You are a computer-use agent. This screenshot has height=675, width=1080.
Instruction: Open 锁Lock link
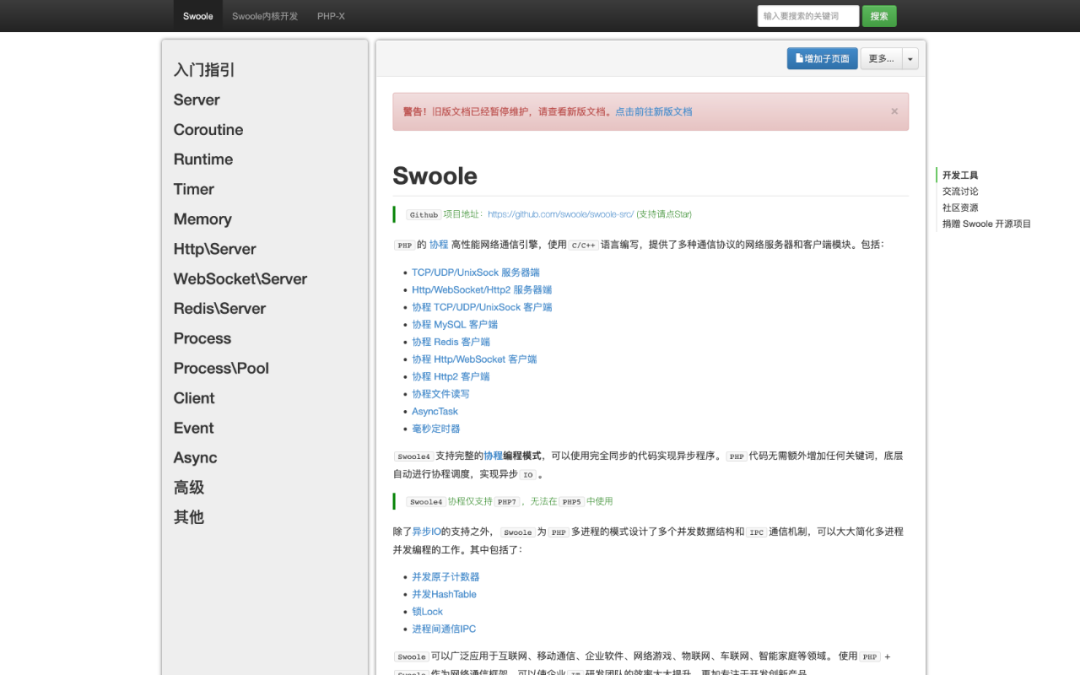point(427,612)
